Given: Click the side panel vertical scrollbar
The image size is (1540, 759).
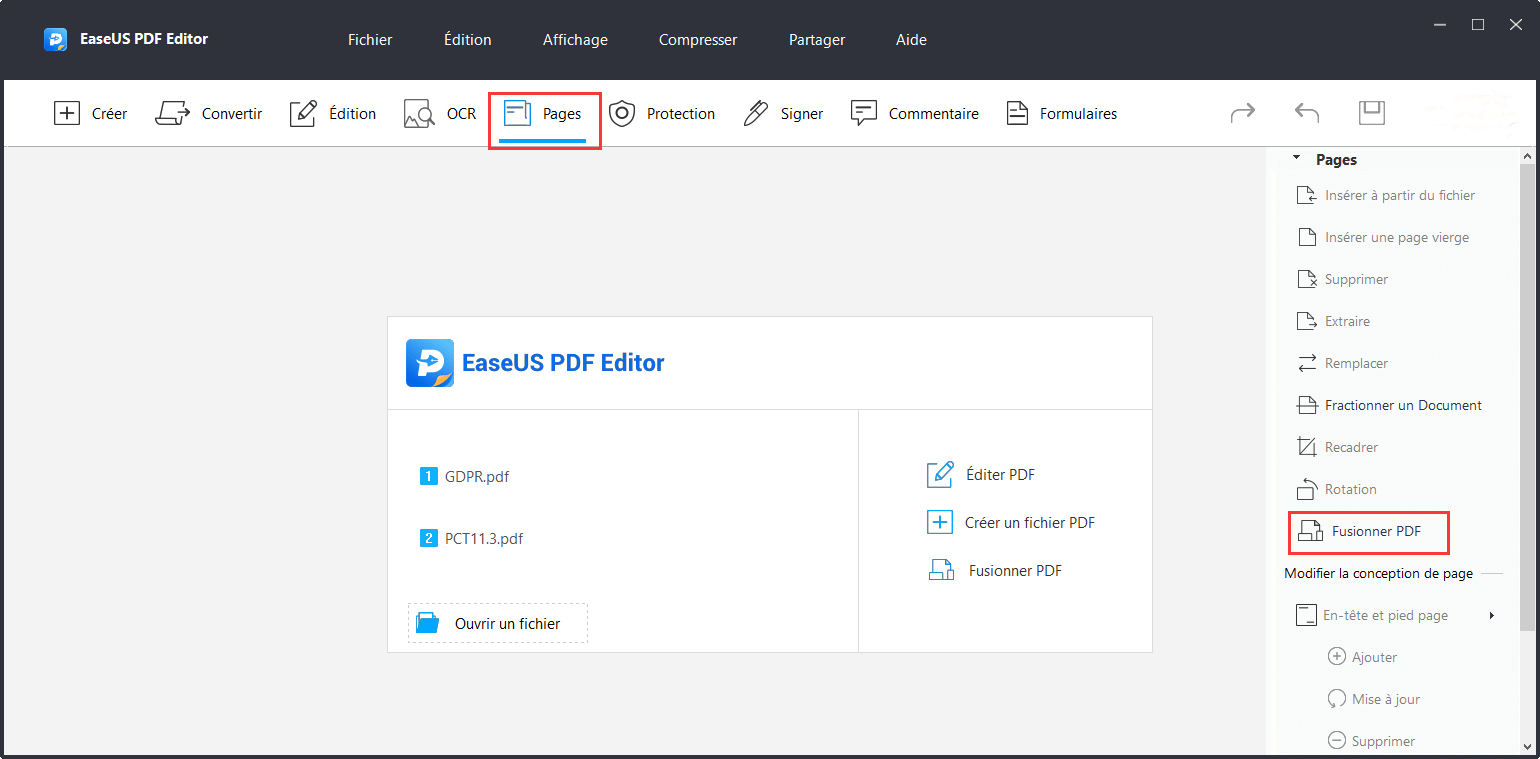Looking at the screenshot, I should point(1527,400).
